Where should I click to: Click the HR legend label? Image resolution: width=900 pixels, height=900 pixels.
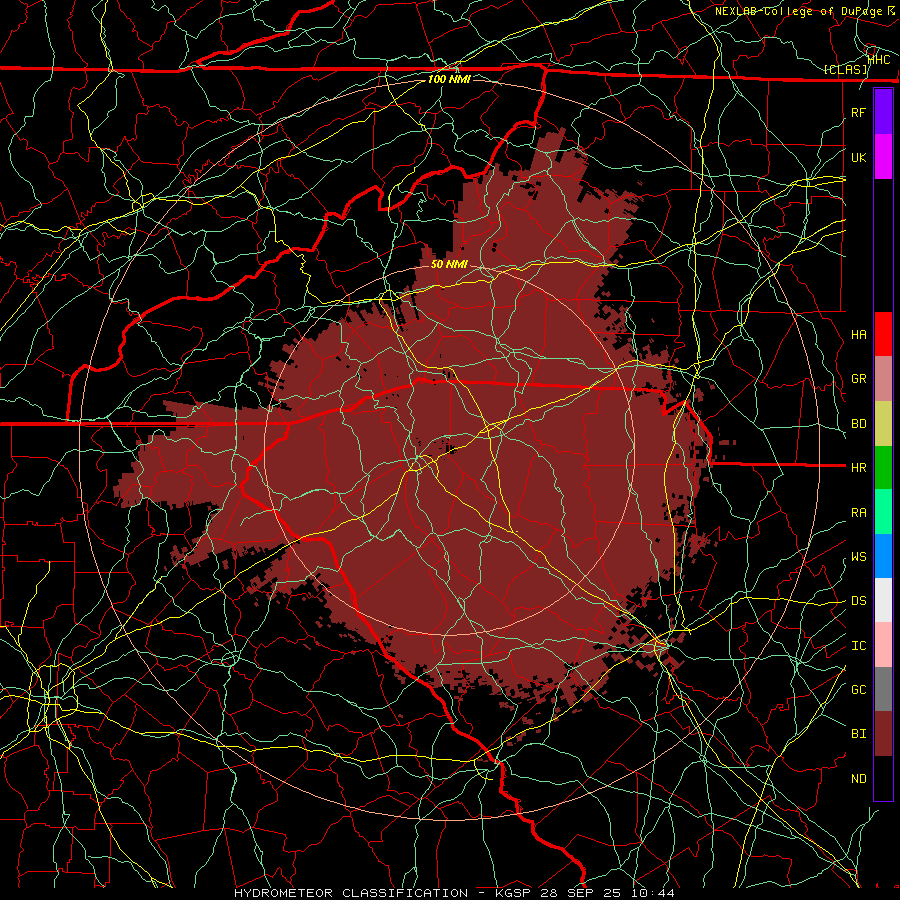pyautogui.click(x=858, y=468)
